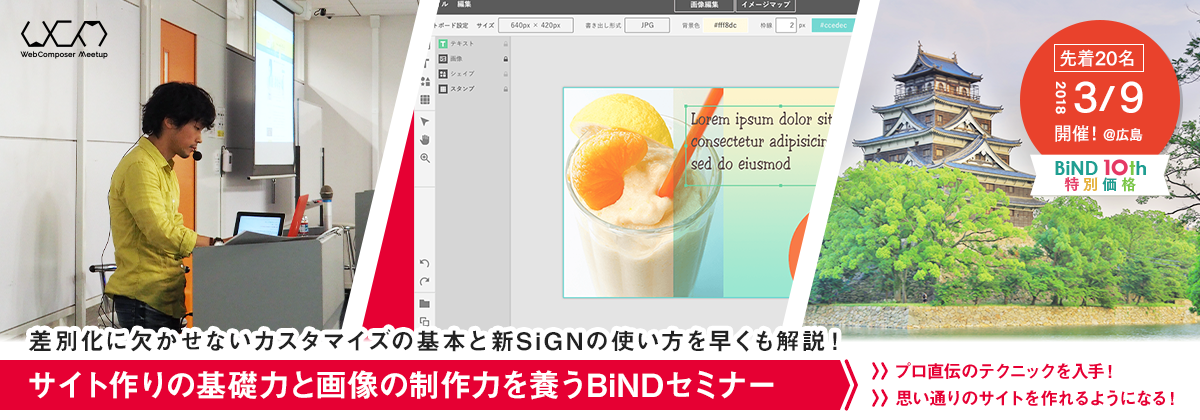The width and height of the screenshot is (1200, 420).
Task: Click the duplicate copy icon below folder
Action: pos(425,321)
